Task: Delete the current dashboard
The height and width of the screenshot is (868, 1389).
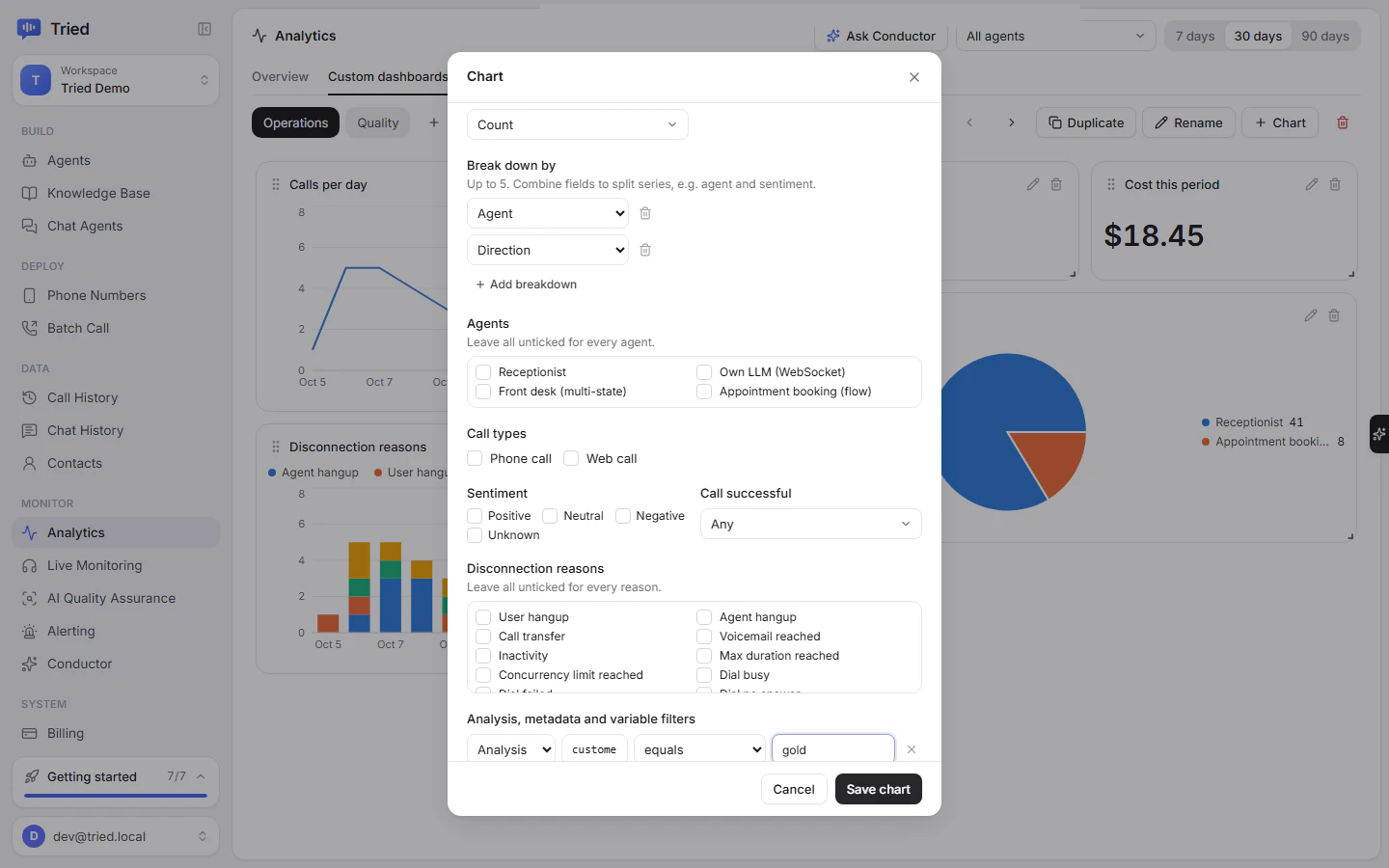Action: [x=1343, y=122]
